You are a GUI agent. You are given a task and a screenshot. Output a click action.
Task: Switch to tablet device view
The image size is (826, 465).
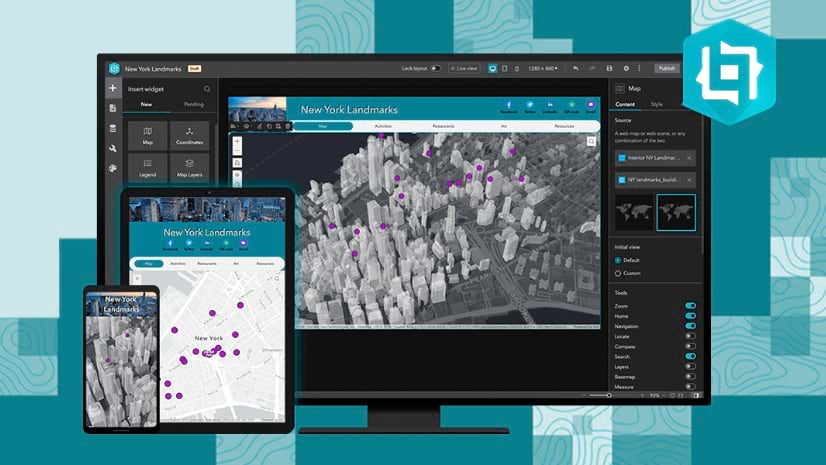point(505,68)
